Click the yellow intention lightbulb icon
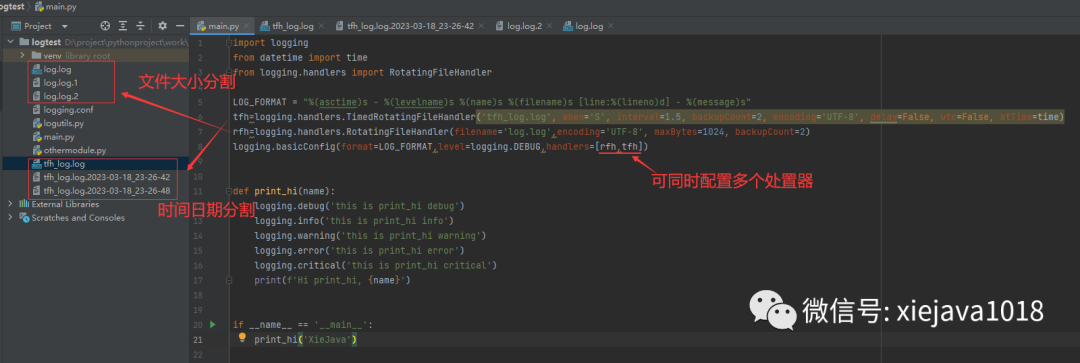This screenshot has height=363, width=1080. (242, 338)
